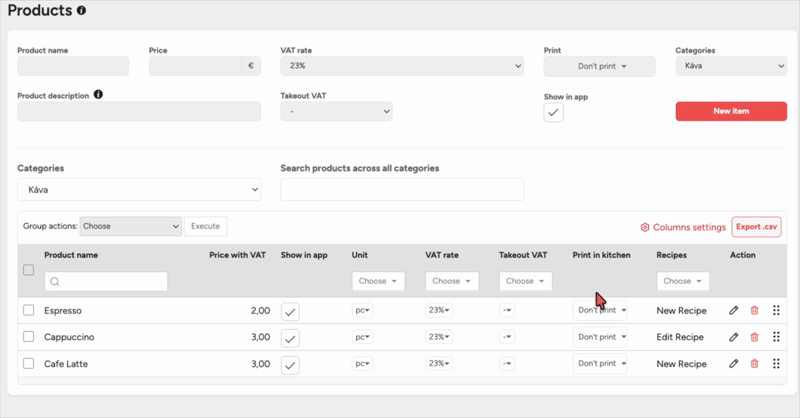Click the magnifier icon in product name filter
The width and height of the screenshot is (800, 418).
pos(55,282)
